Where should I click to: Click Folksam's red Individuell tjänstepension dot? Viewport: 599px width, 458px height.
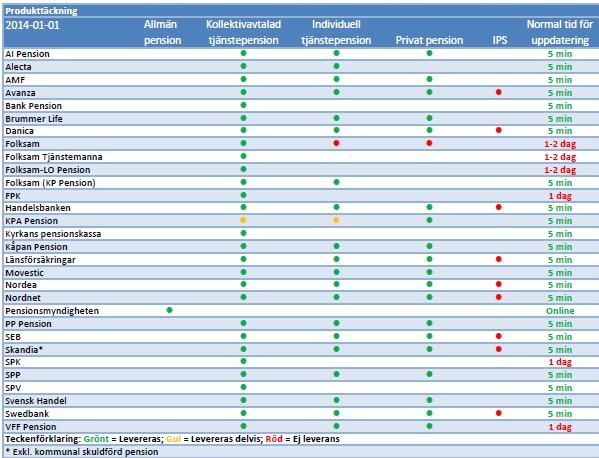[336, 143]
